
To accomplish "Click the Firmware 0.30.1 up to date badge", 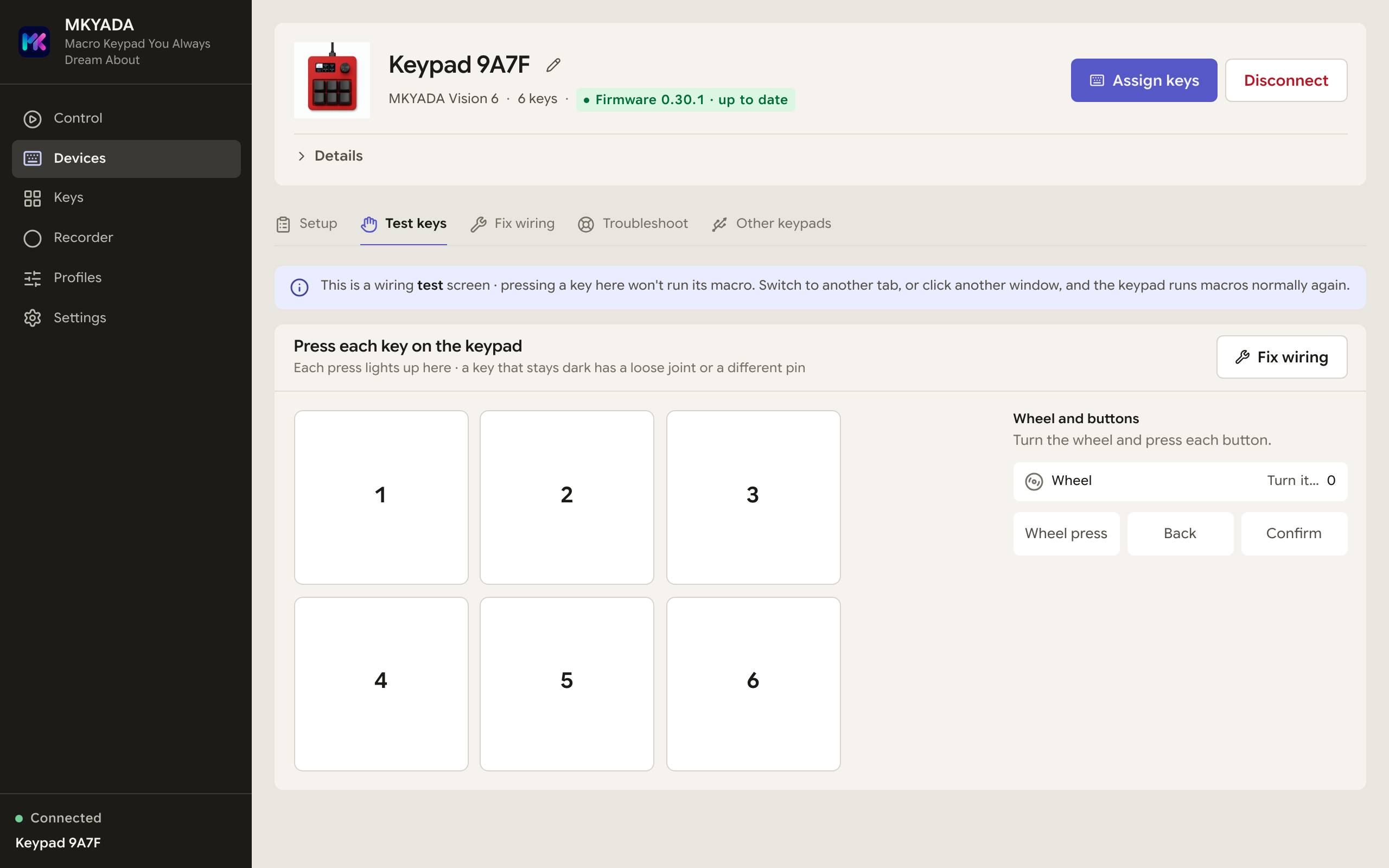I will [685, 100].
